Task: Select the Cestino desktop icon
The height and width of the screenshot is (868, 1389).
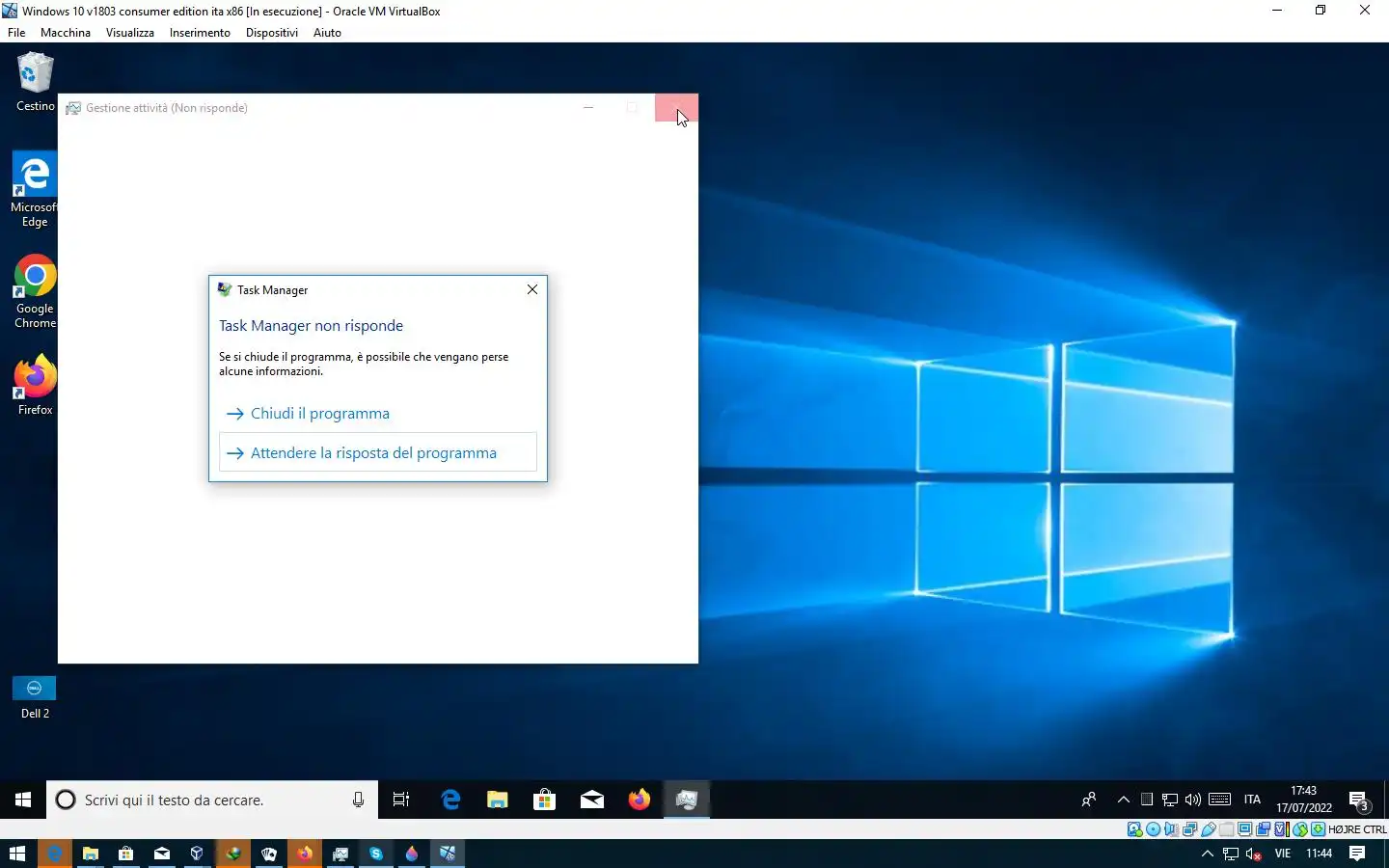Action: click(36, 83)
